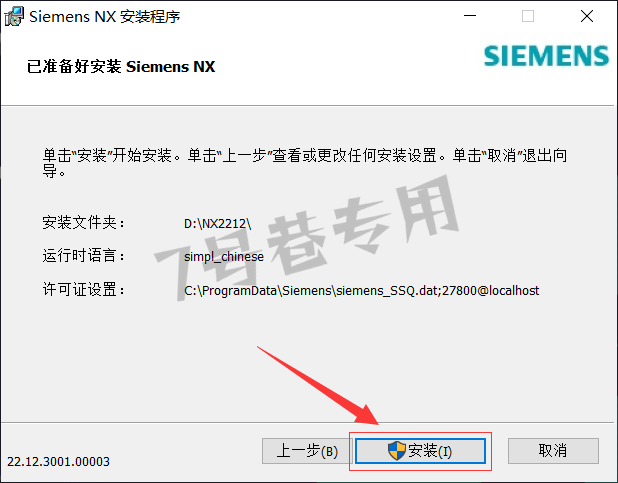This screenshot has height=483, width=618.
Task: Click the heading 已准备好安装 Siemens NX
Action: click(121, 66)
